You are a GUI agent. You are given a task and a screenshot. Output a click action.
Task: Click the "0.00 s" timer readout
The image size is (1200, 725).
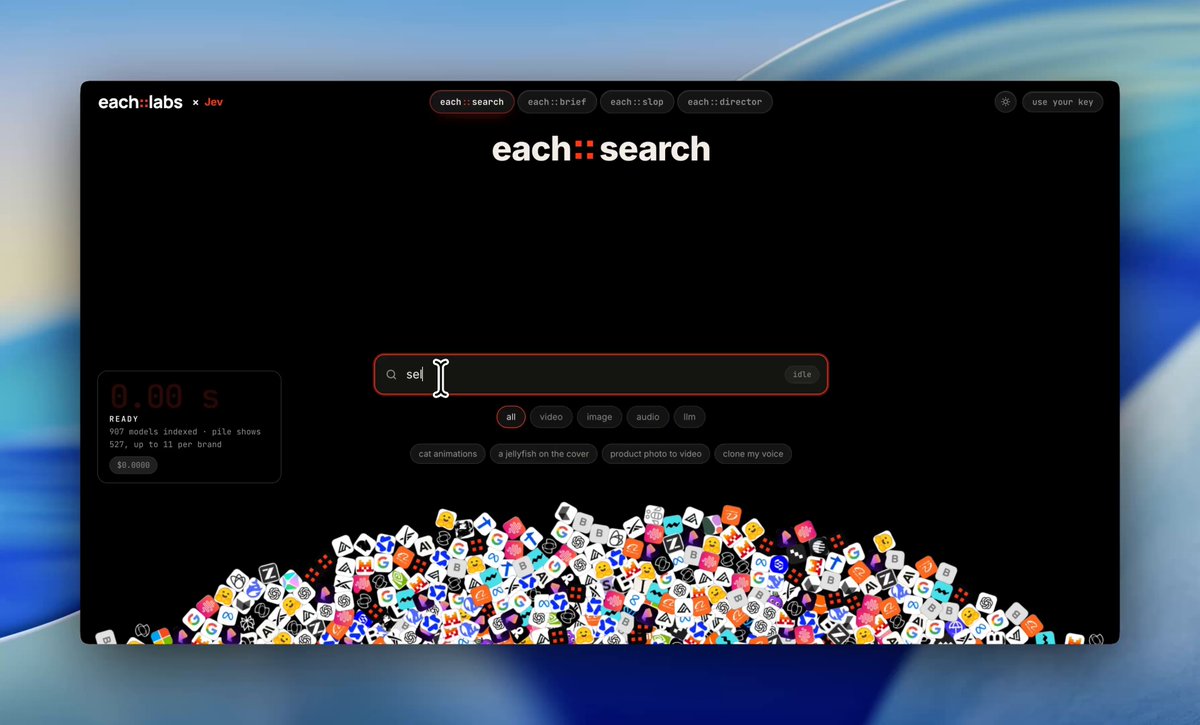pyautogui.click(x=164, y=397)
